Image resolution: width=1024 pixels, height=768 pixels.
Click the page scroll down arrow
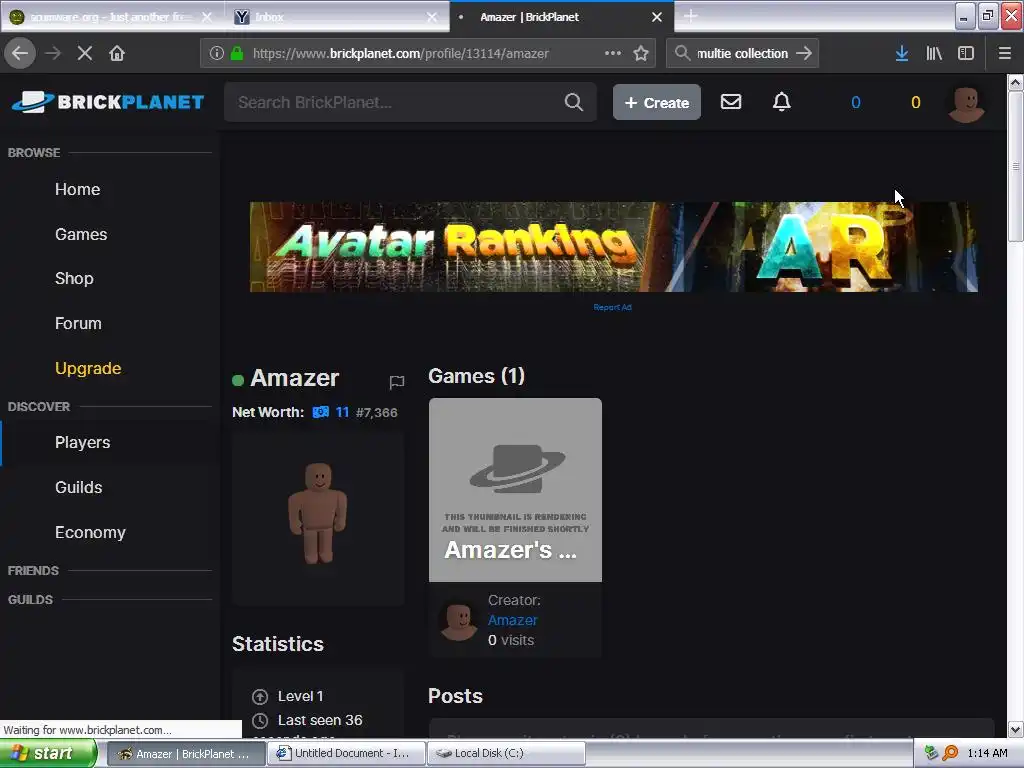click(1015, 729)
